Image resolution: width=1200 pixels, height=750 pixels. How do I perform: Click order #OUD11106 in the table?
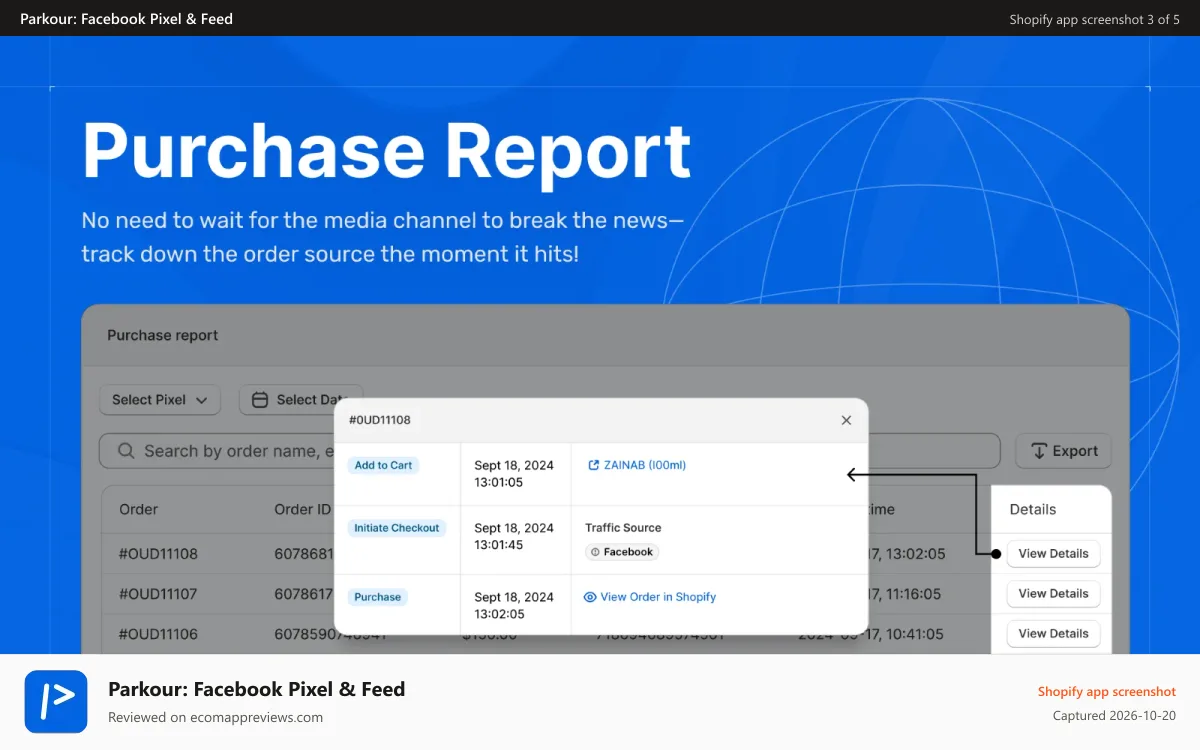point(158,634)
